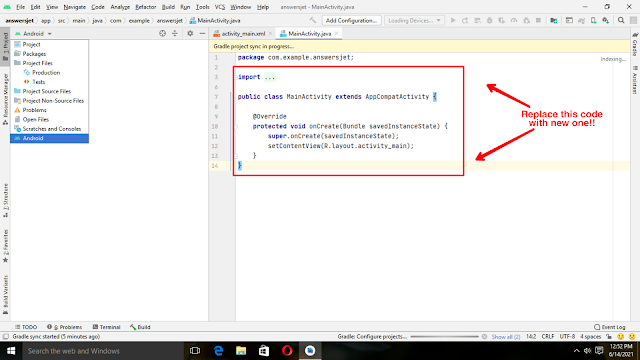
Task: Click the Attach Debugger to Process icon
Action: [527, 20]
